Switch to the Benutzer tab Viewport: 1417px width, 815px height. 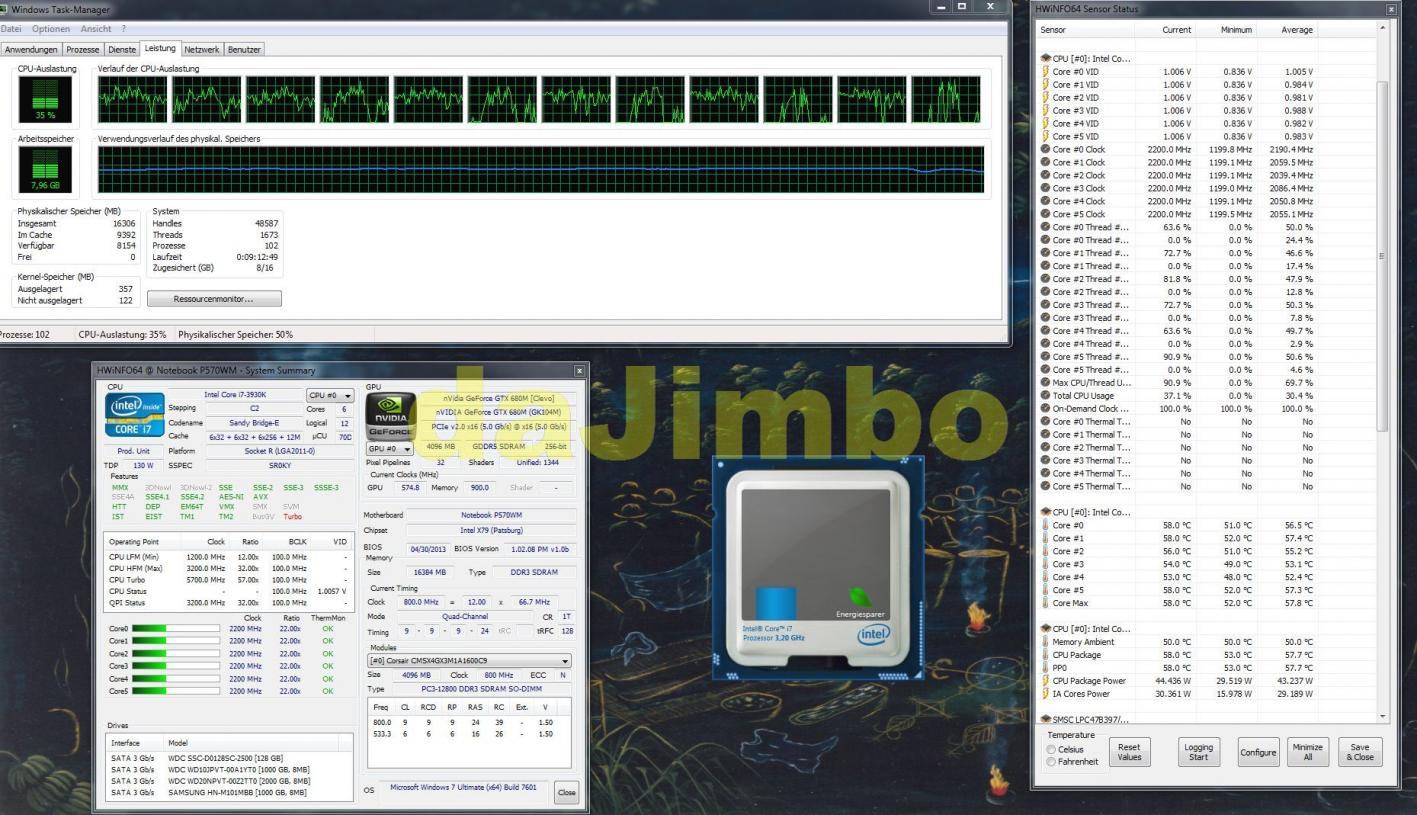pos(244,49)
